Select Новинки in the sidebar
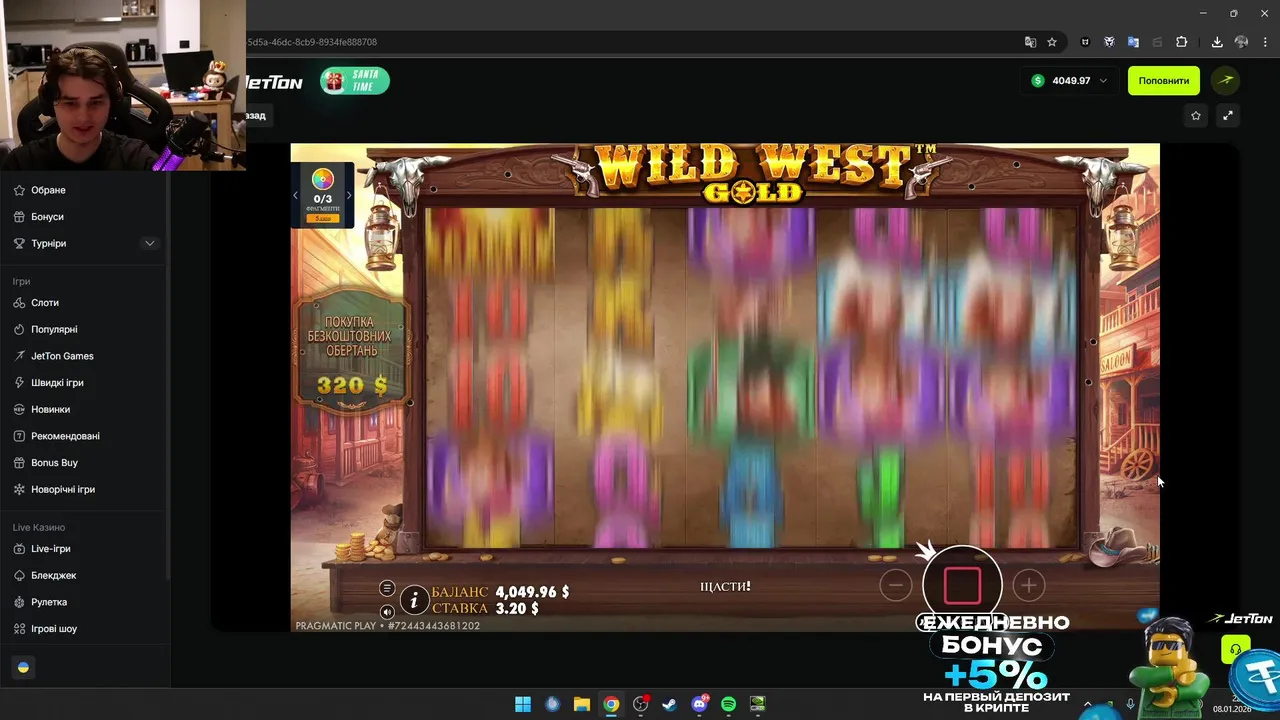Screen dimensions: 1280x720 pos(84,410)
